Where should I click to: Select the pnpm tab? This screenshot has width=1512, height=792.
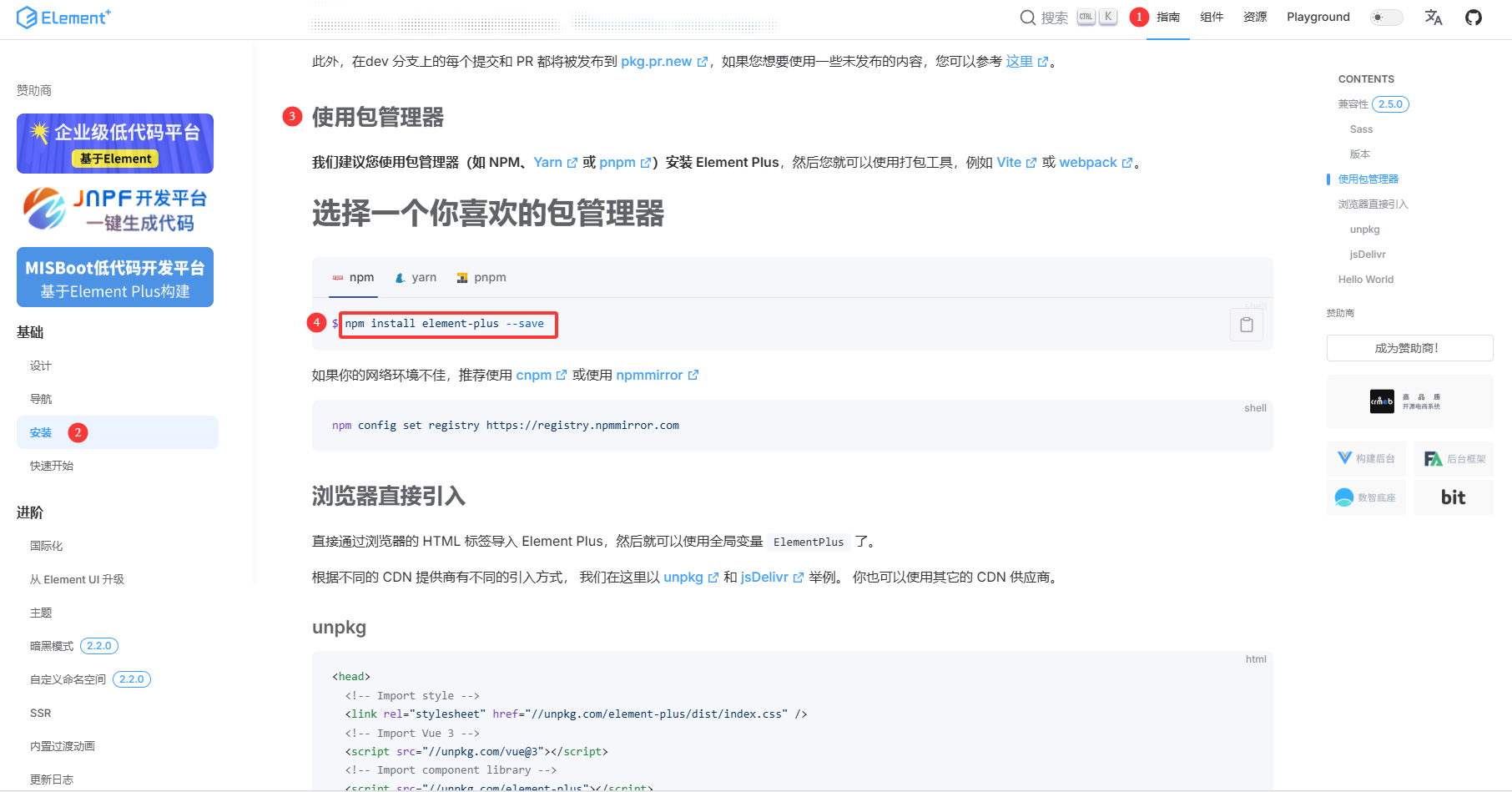(x=481, y=278)
